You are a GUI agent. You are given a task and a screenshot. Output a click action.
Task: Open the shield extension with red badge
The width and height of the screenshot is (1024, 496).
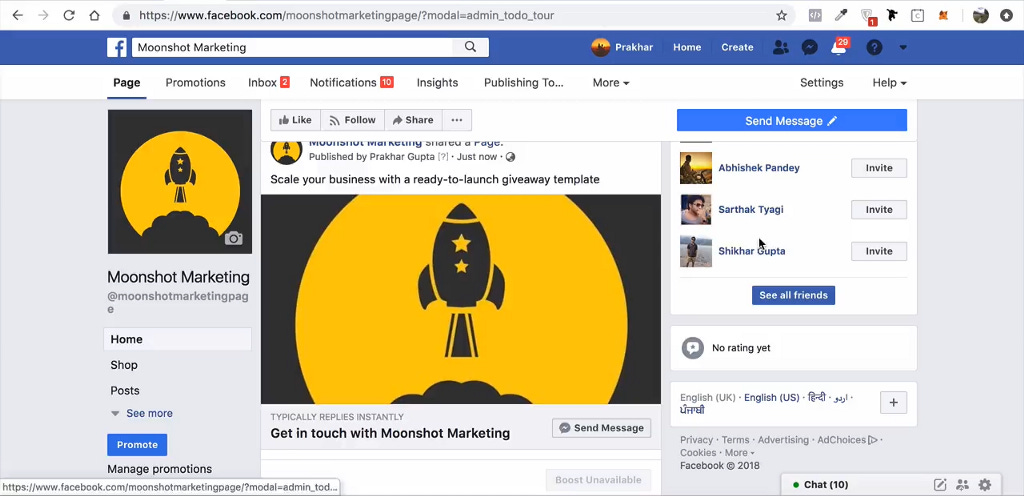[x=868, y=16]
